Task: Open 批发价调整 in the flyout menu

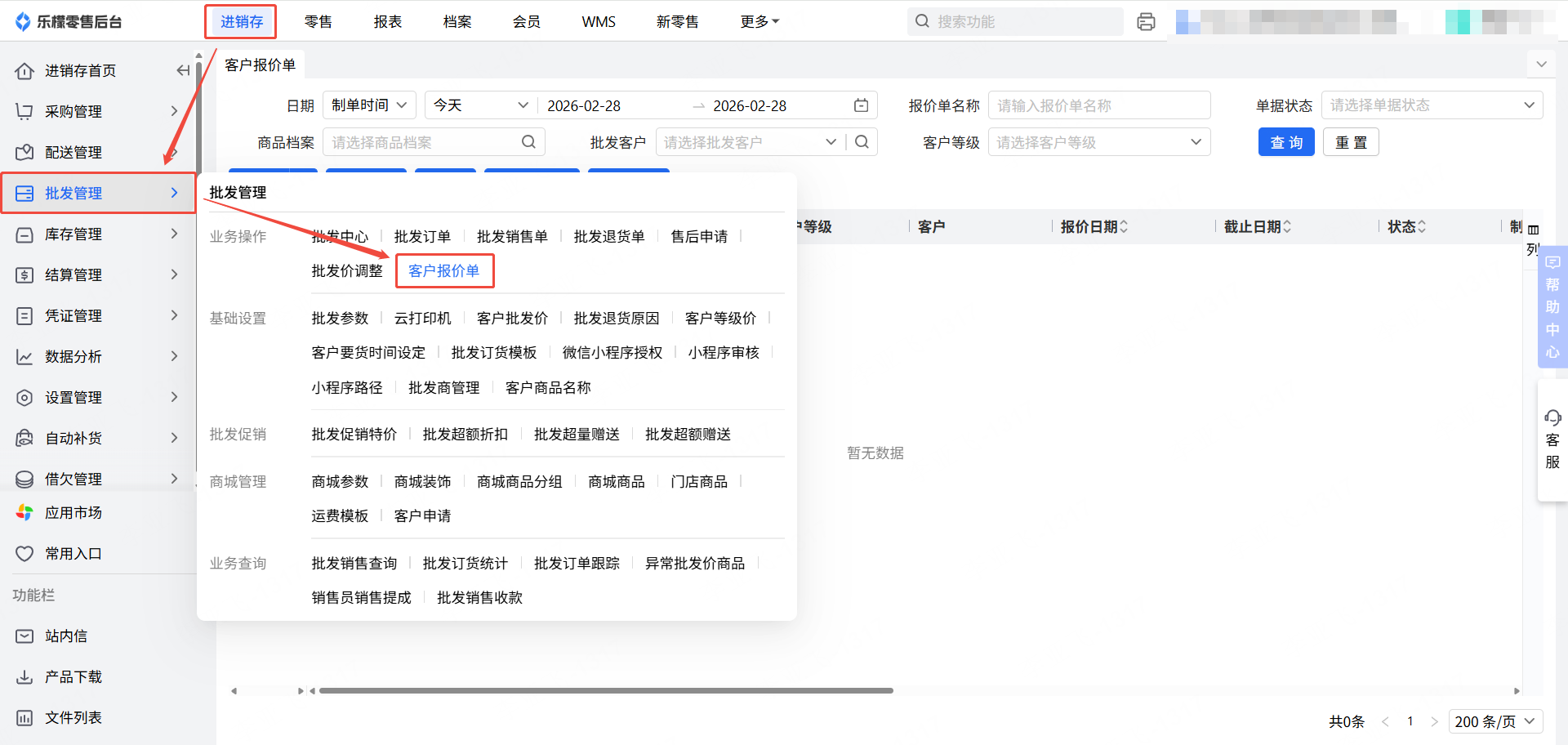Action: [347, 271]
